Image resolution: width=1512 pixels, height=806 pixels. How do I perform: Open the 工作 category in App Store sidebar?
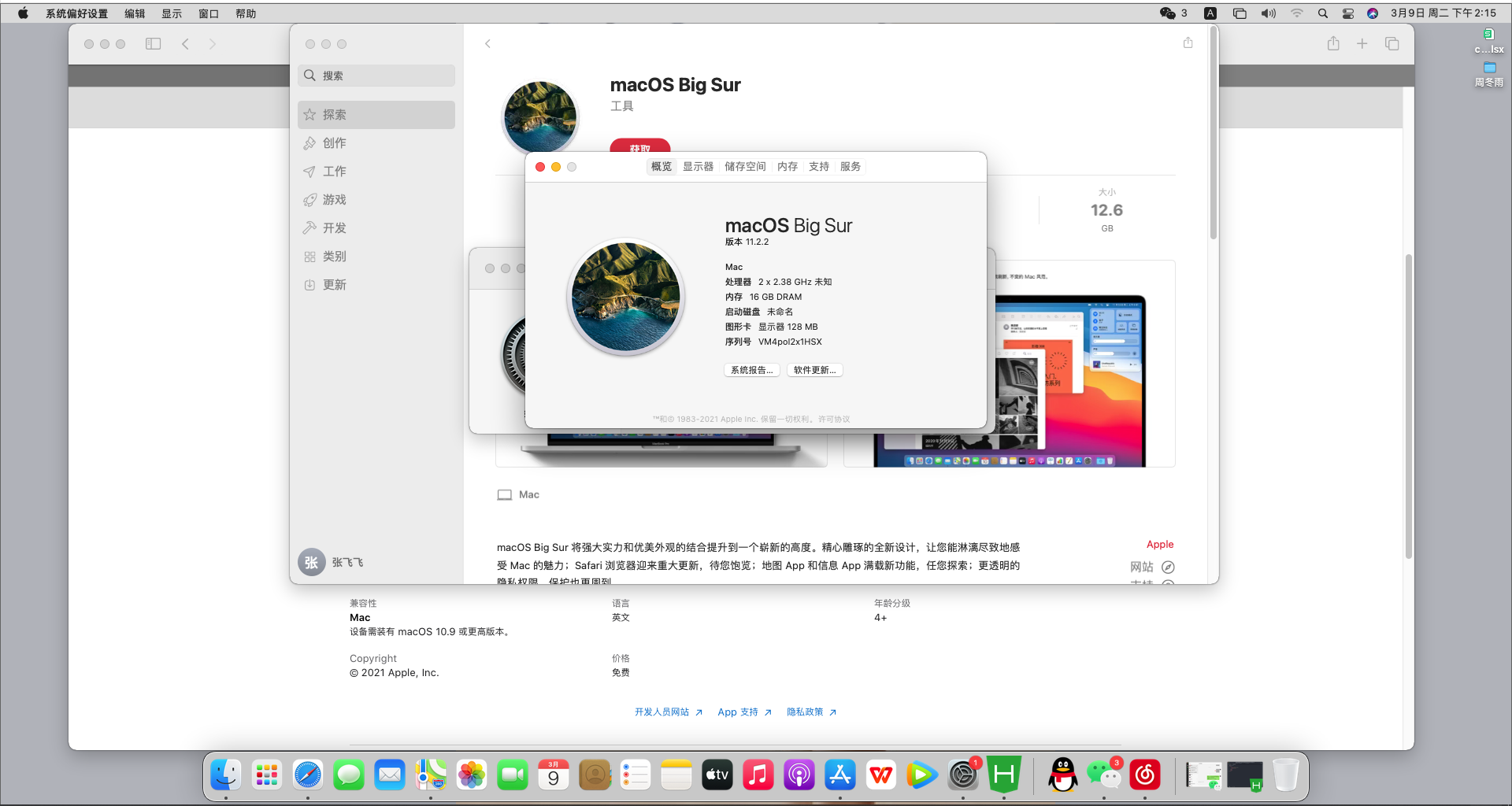tap(376, 171)
